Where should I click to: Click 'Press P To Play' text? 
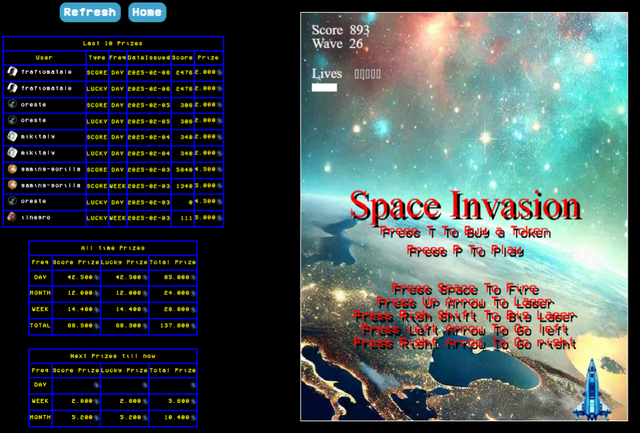[465, 251]
